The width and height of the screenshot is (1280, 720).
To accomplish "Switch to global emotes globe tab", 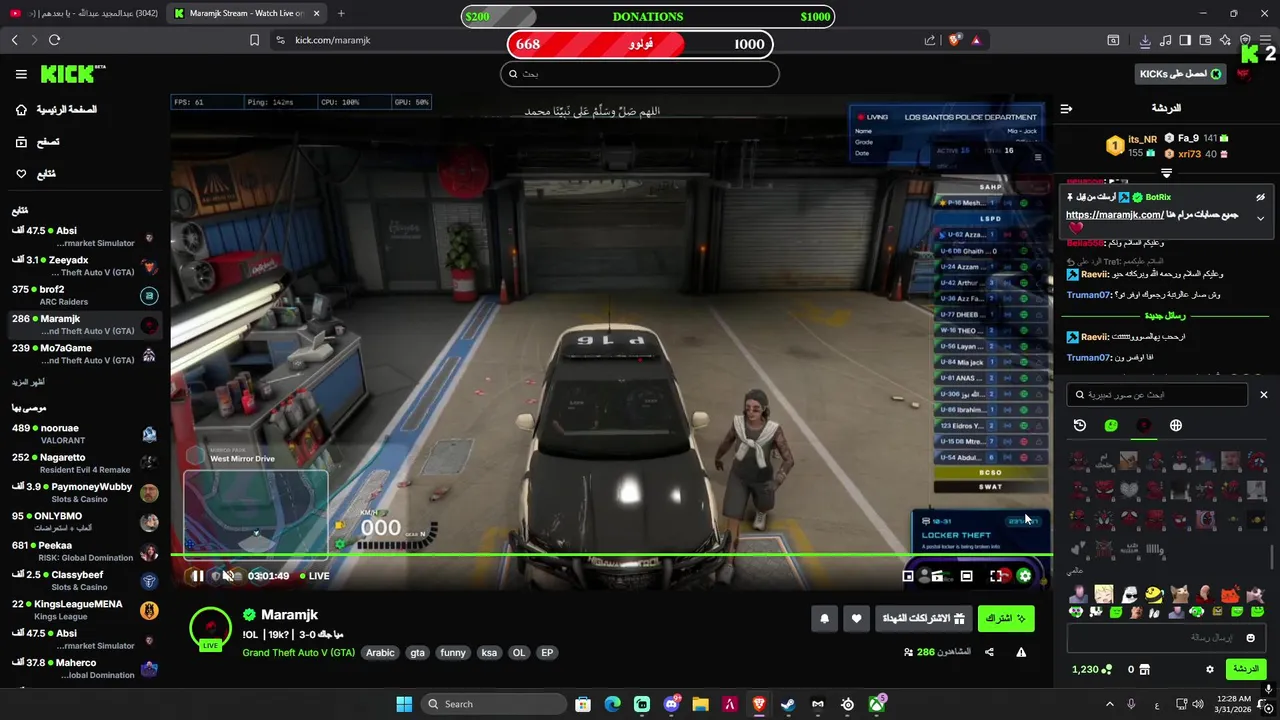I will tap(1176, 425).
